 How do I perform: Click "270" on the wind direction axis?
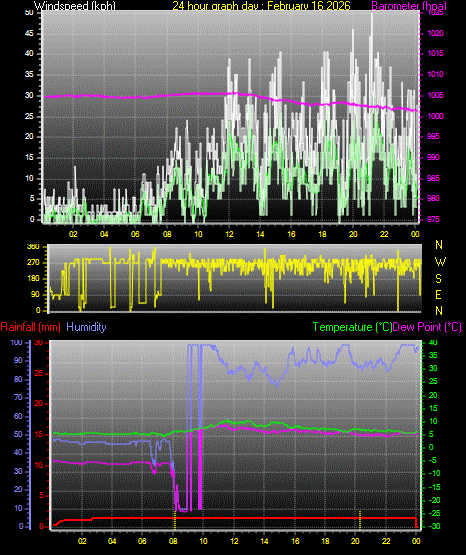[33, 263]
